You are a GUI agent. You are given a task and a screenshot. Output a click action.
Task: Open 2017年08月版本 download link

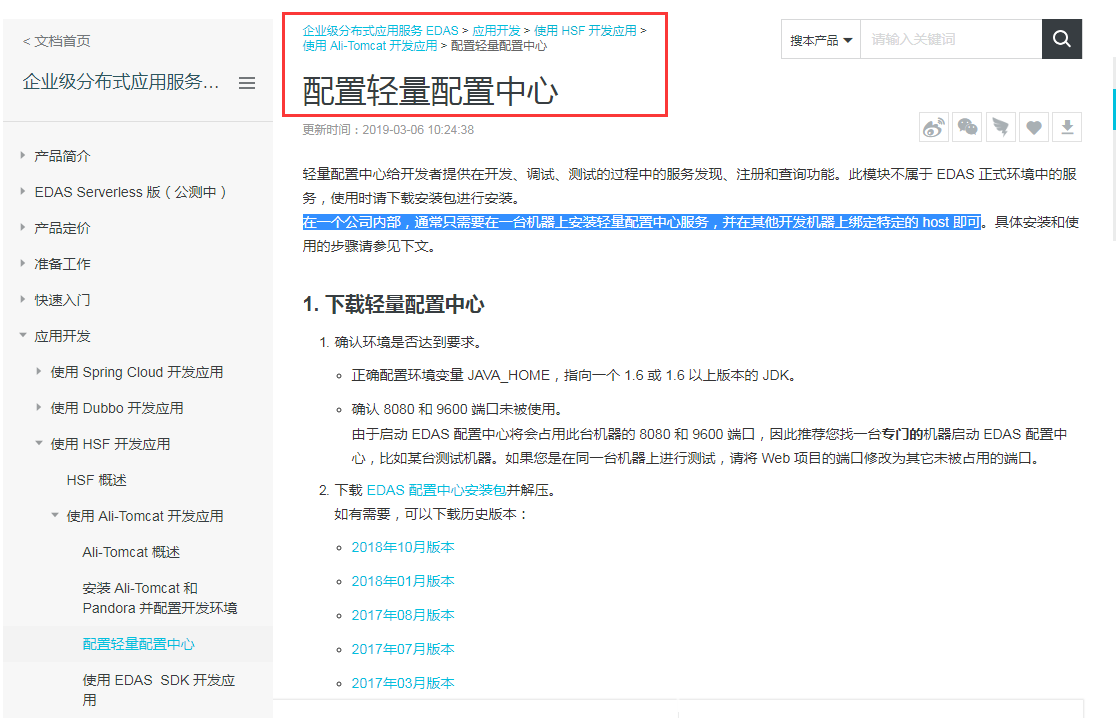[403, 615]
